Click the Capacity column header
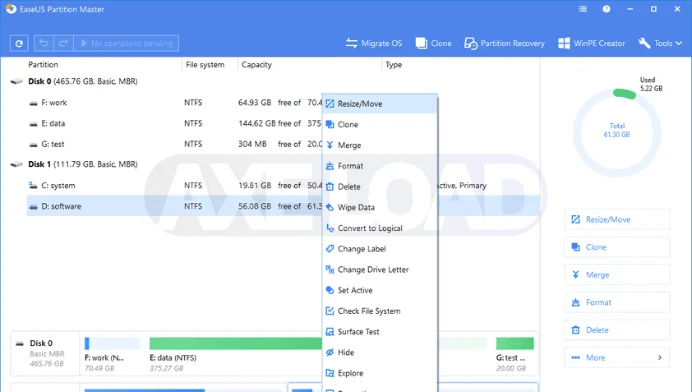 coord(256,64)
